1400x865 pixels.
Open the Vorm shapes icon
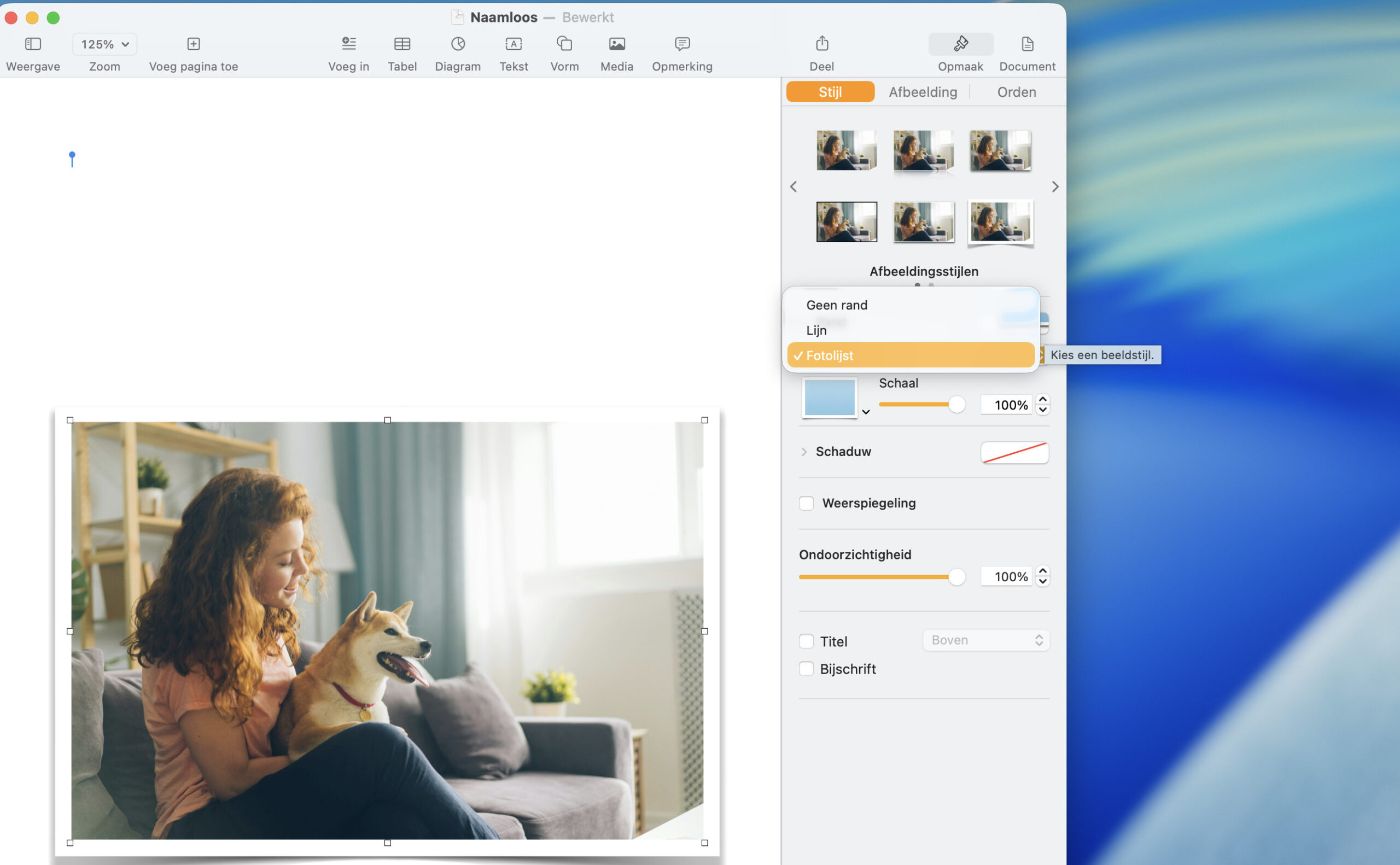[564, 44]
